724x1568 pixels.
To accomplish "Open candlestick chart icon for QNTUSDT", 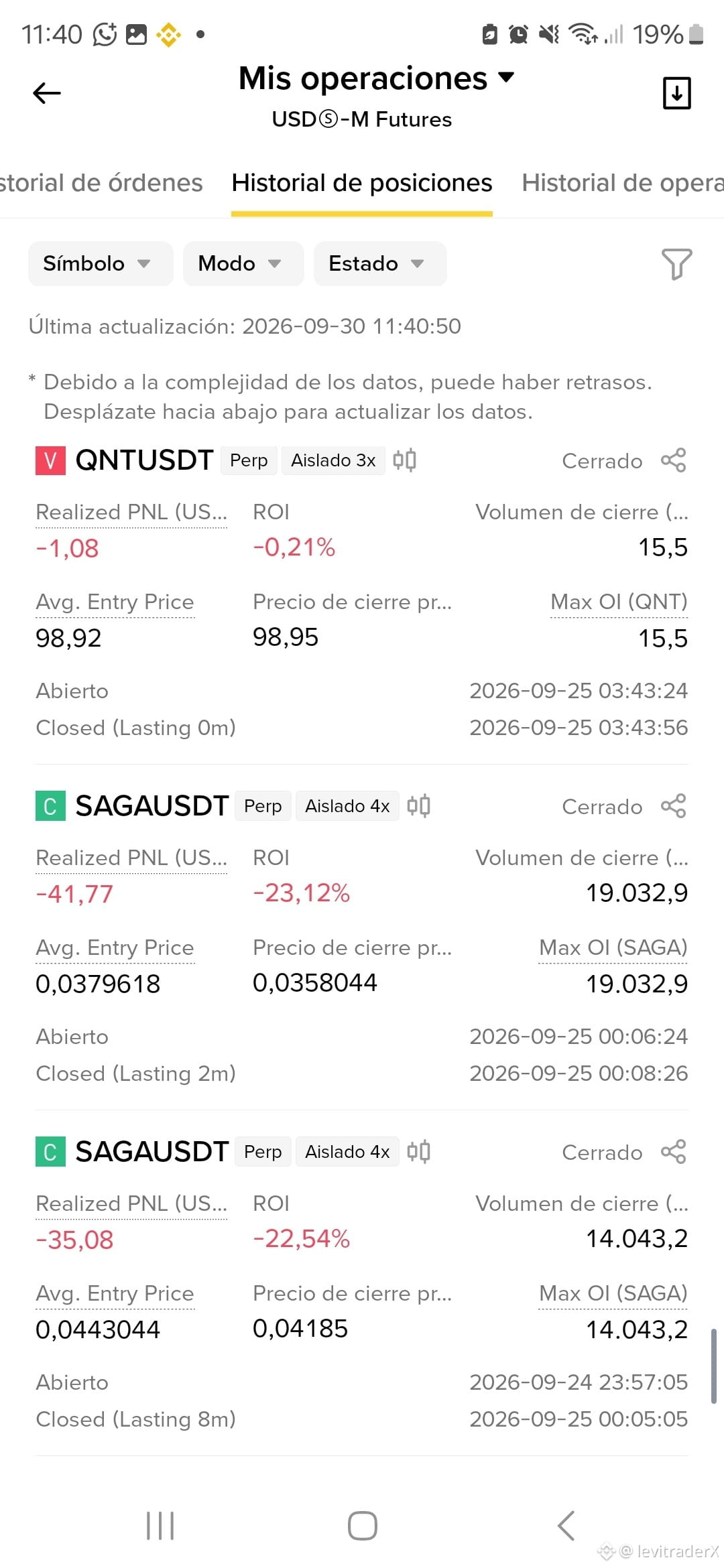I will tap(404, 460).
